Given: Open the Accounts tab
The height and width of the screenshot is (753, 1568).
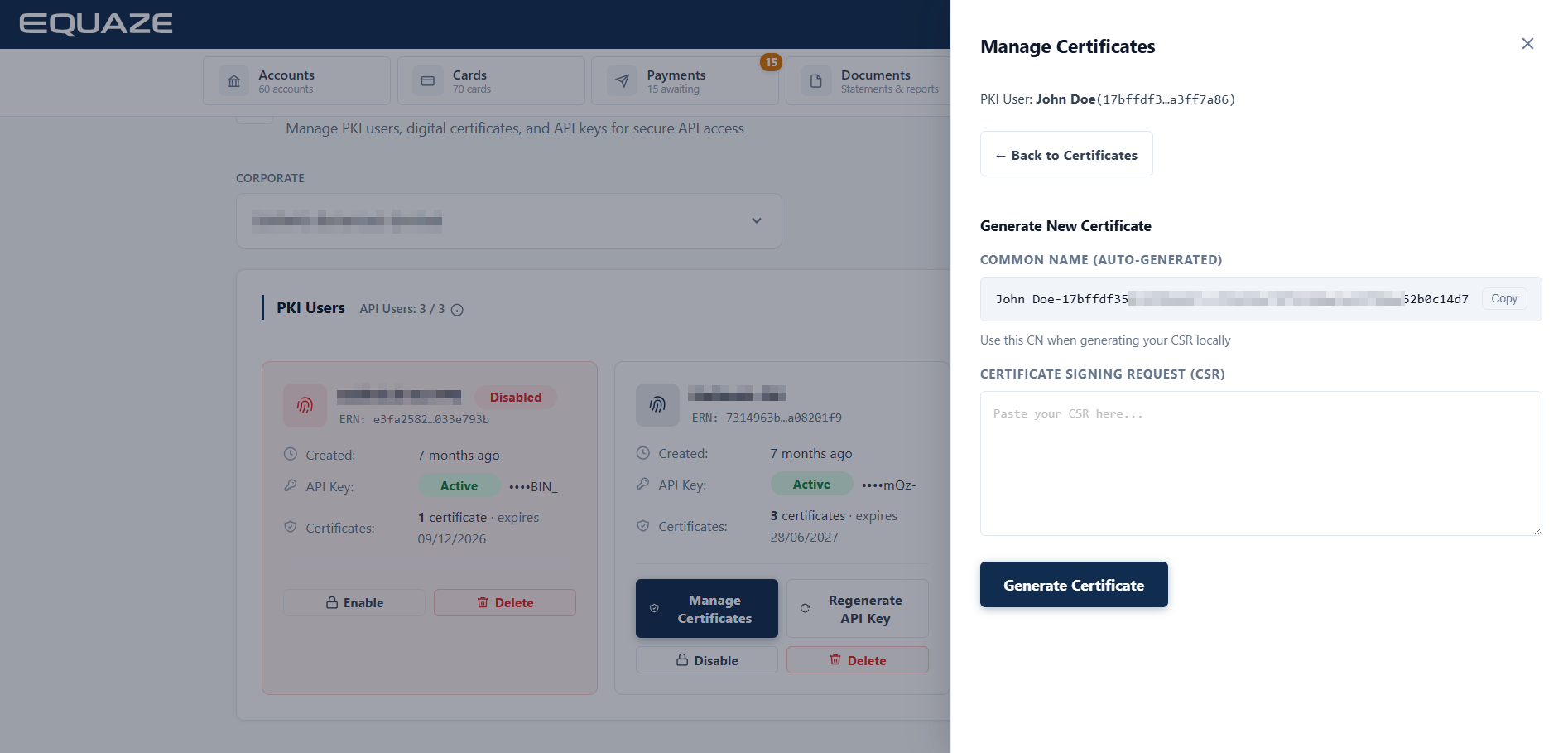Looking at the screenshot, I should coord(296,81).
